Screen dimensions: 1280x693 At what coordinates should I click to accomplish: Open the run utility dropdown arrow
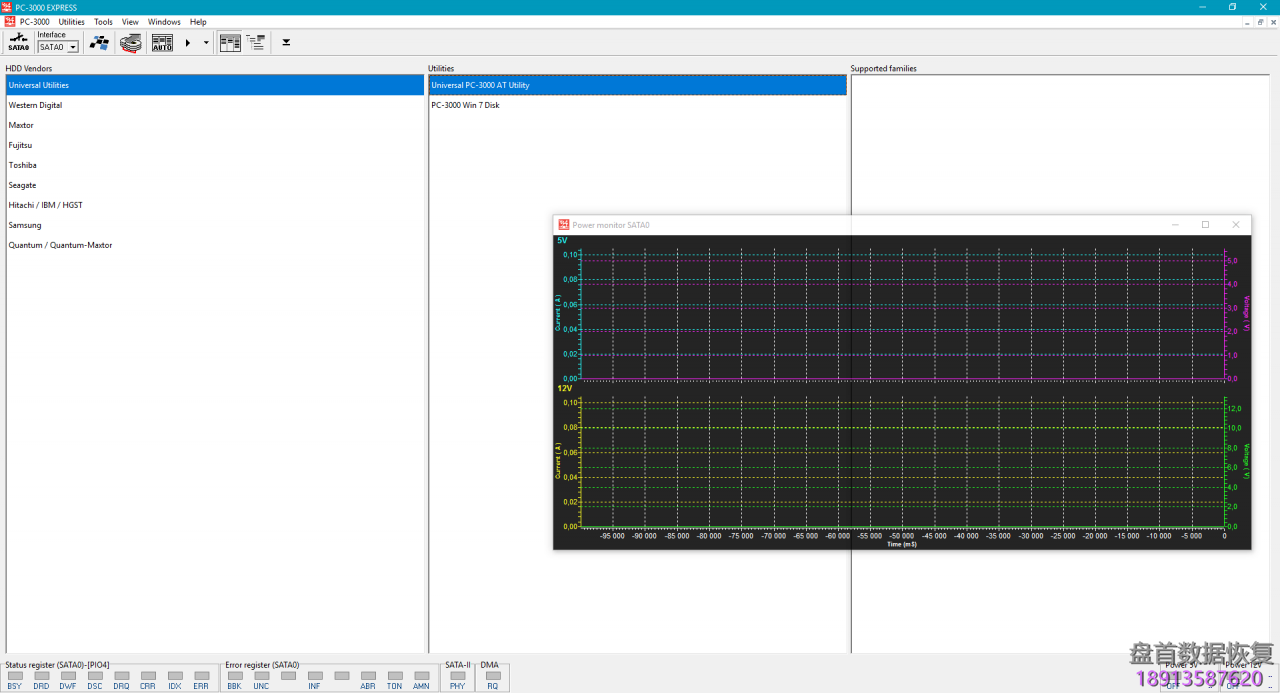point(206,42)
